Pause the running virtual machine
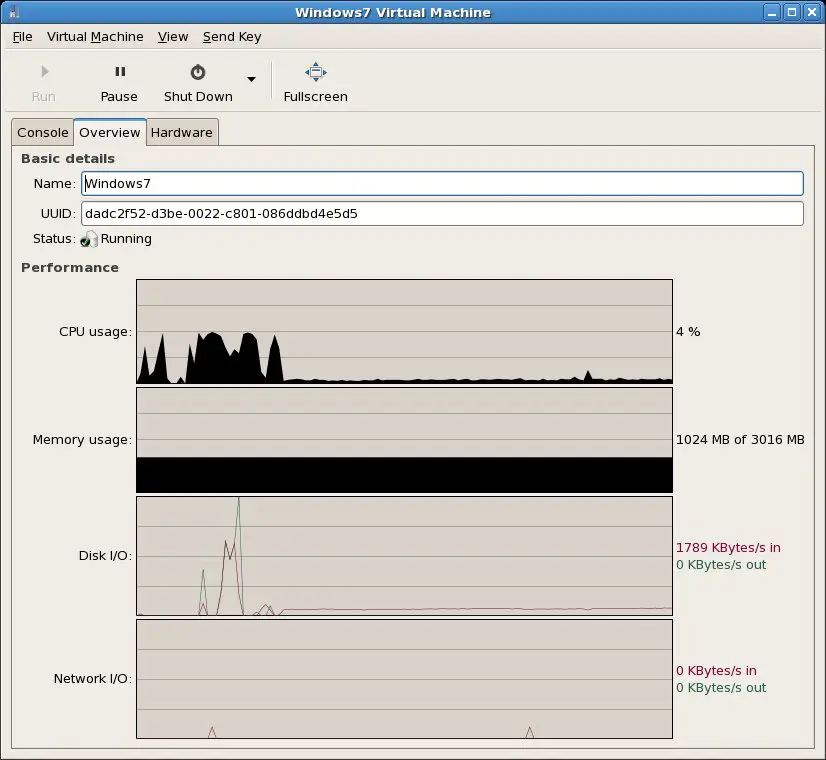Image resolution: width=826 pixels, height=760 pixels. [x=119, y=82]
